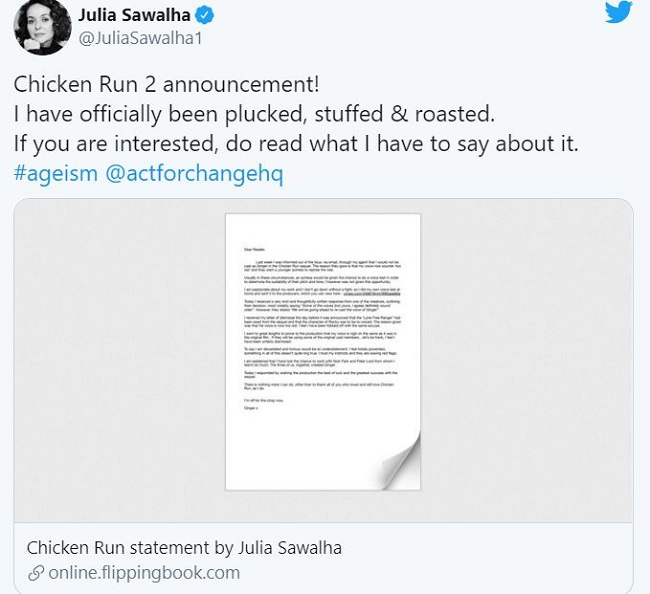Click the Twitter bird logo
The image size is (650, 594).
[618, 13]
